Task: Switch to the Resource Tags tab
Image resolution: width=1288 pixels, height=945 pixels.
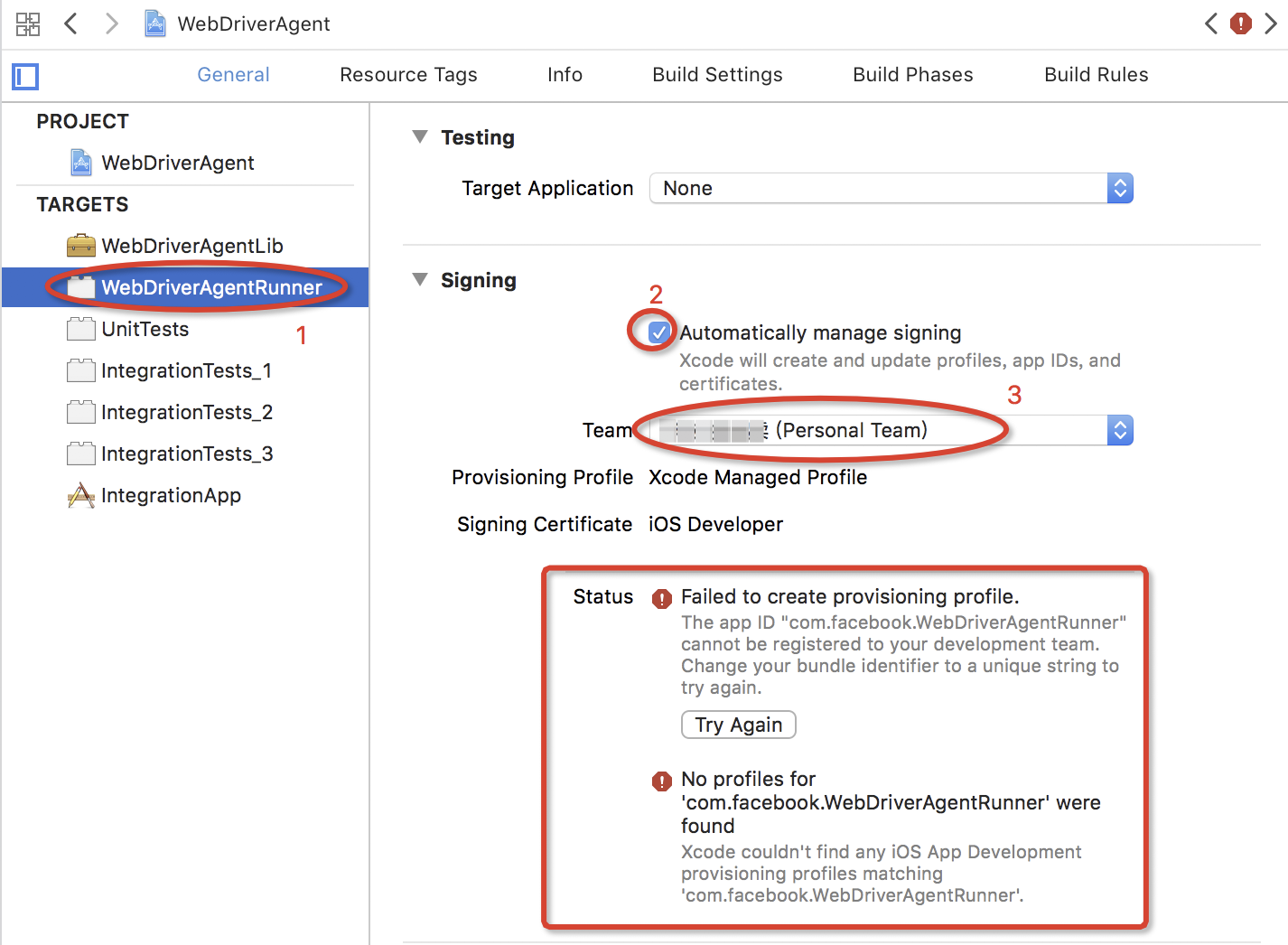Action: click(x=408, y=75)
